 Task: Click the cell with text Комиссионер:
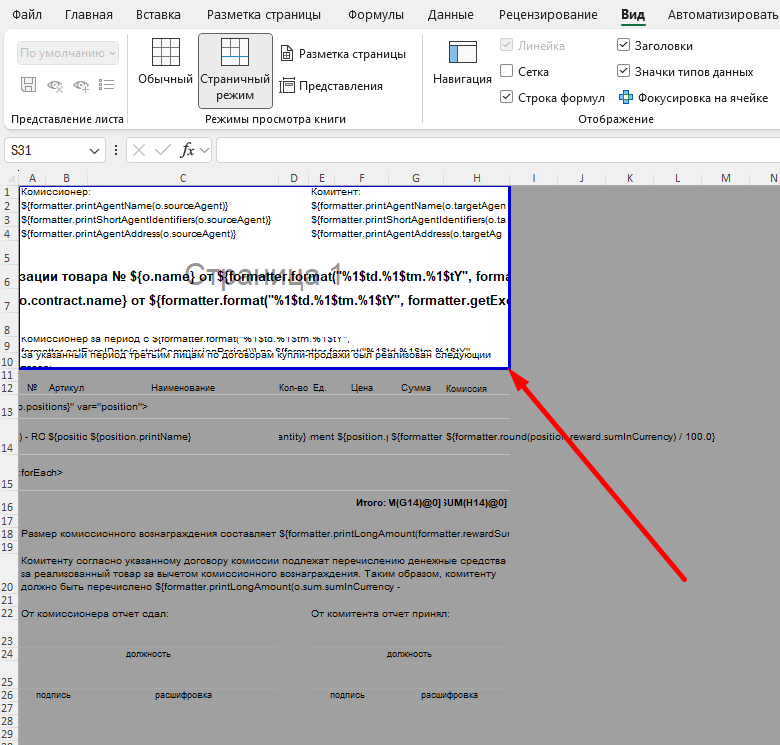click(x=56, y=192)
